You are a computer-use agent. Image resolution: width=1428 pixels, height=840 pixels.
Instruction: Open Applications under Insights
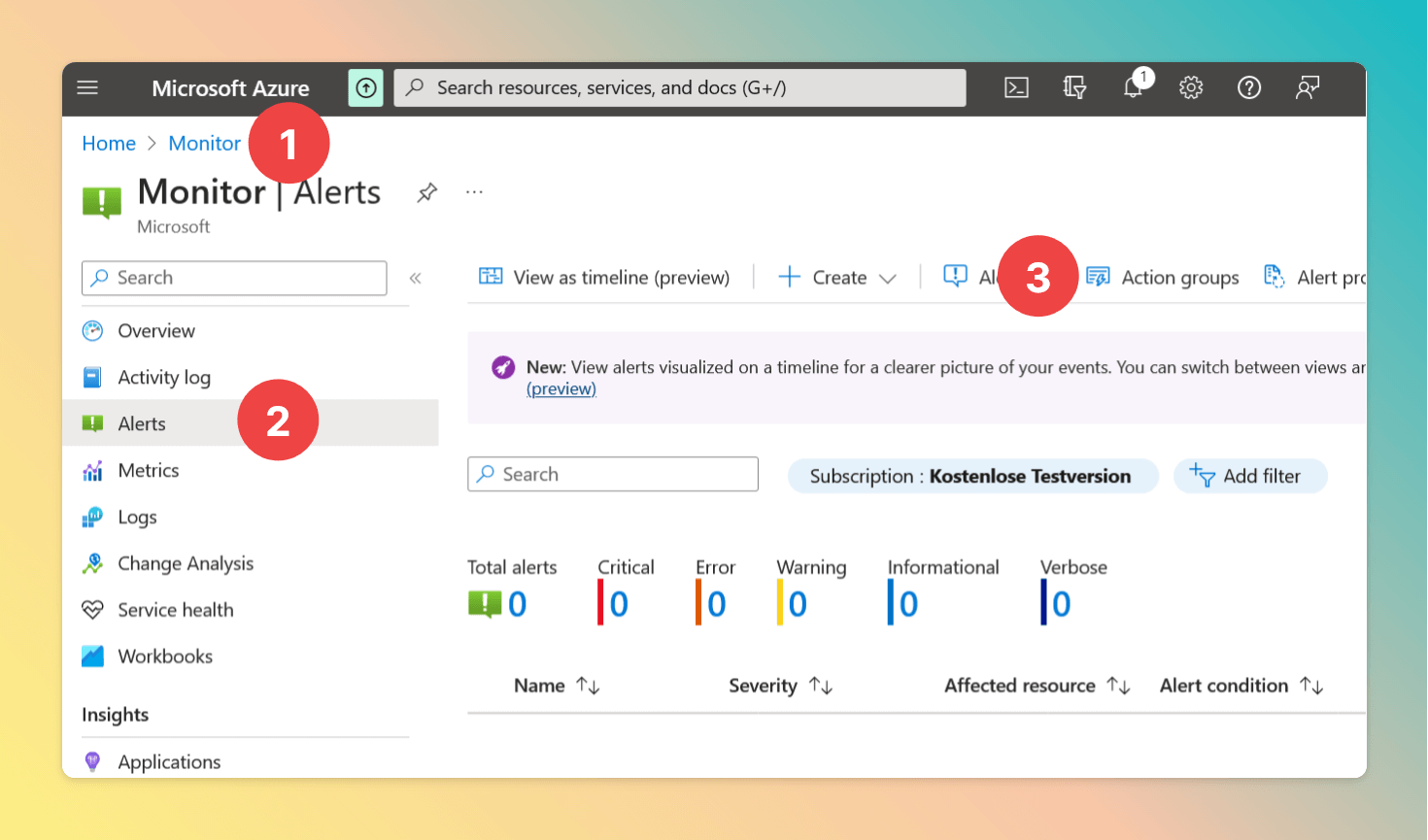(x=169, y=762)
